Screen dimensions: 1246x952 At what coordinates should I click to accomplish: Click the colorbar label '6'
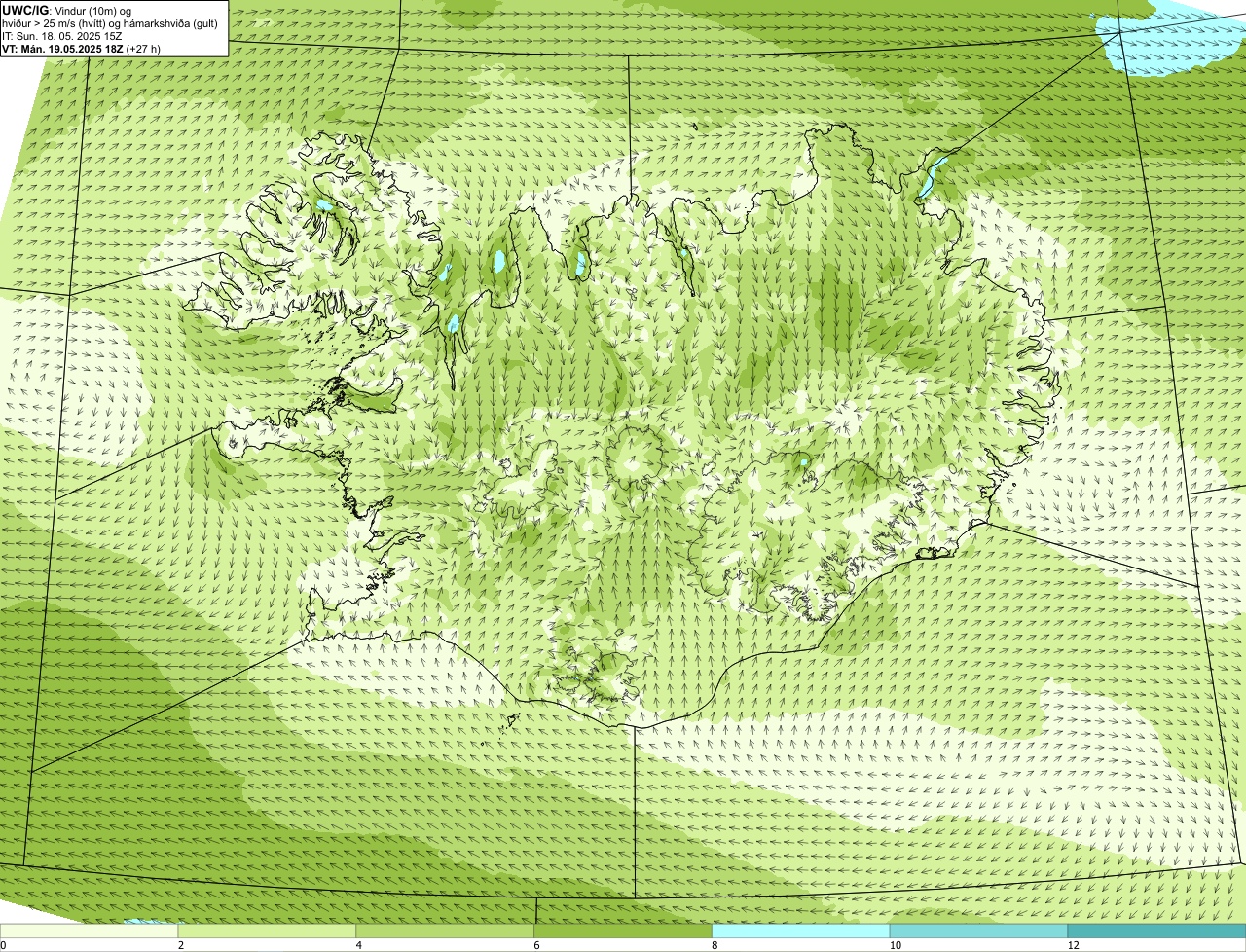pyautogui.click(x=535, y=945)
